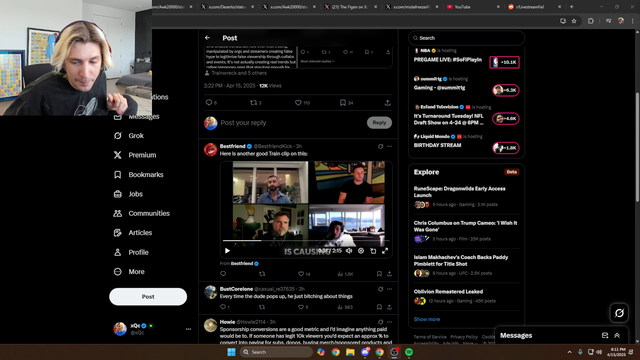Like BustCorelone's reply
The image size is (640, 360).
pos(301,307)
